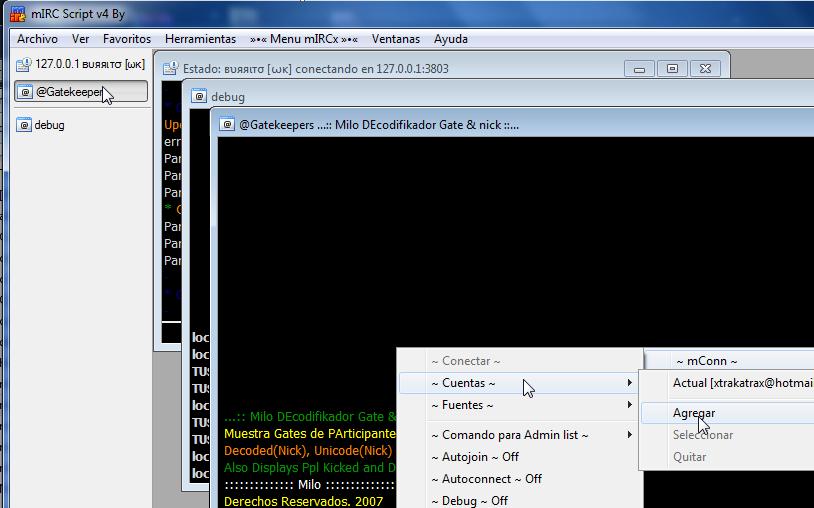Open the Herramientas menu
Screen dimensions: 814x508
tap(200, 39)
